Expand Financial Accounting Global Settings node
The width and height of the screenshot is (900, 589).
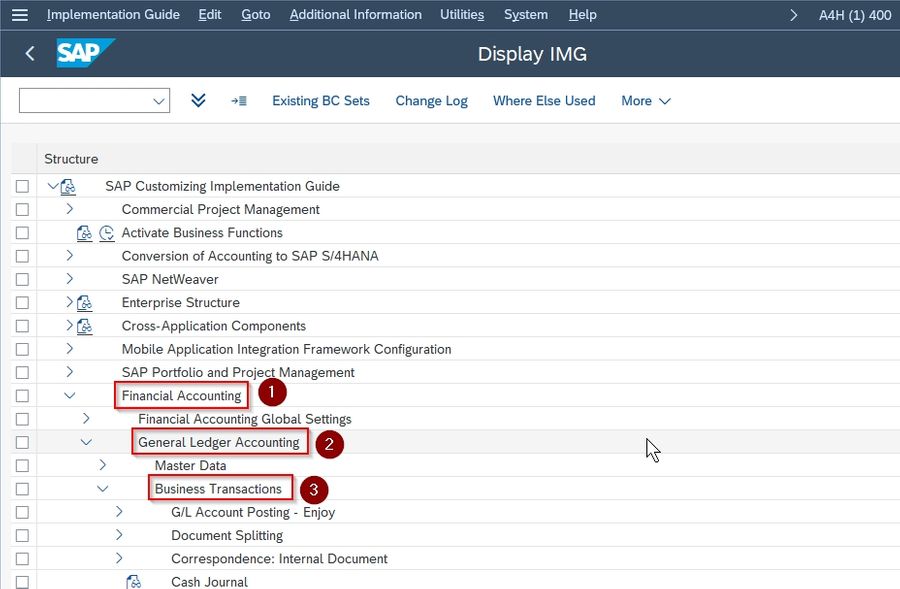(x=86, y=418)
